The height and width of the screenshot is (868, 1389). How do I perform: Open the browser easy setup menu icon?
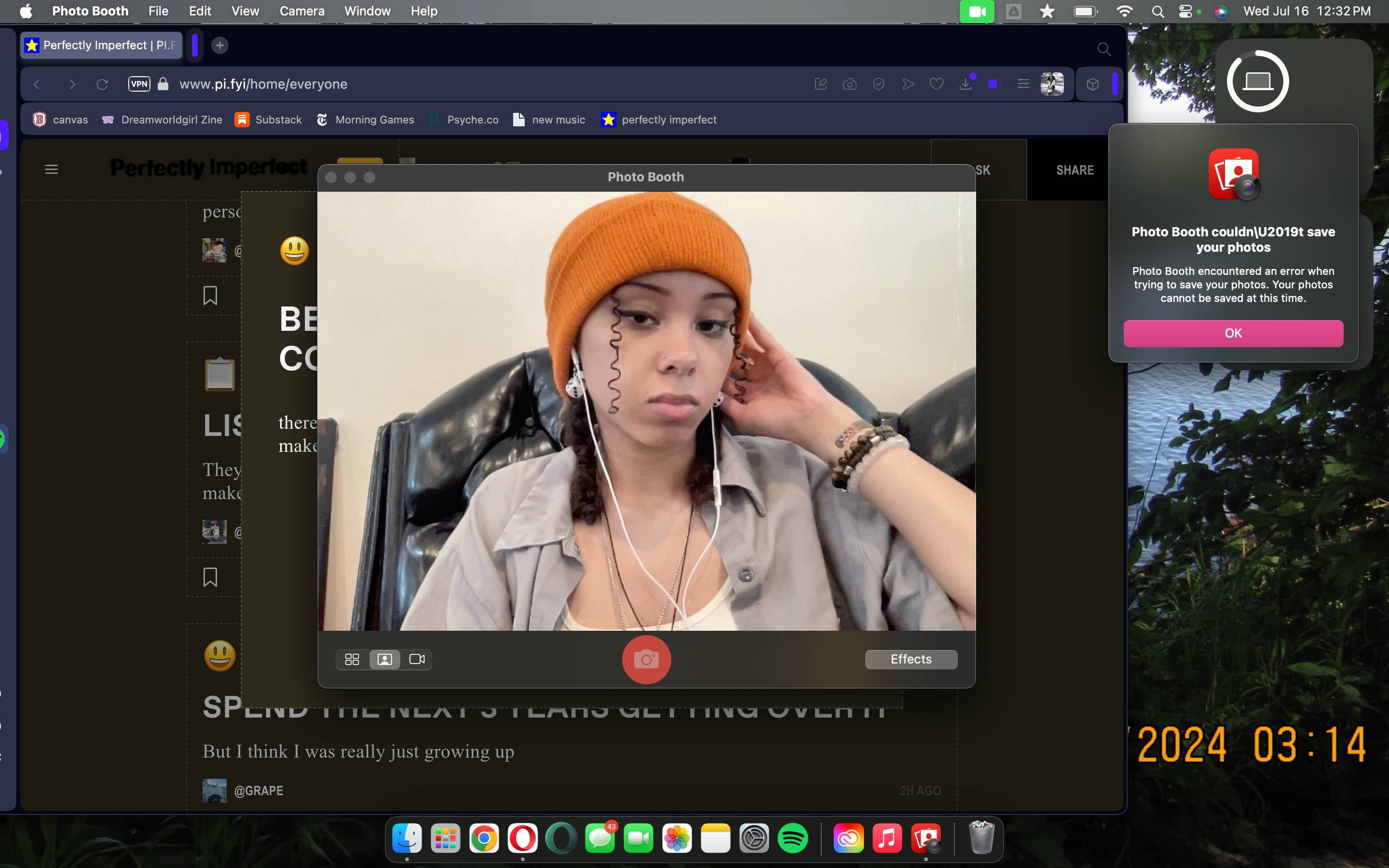click(x=1023, y=84)
